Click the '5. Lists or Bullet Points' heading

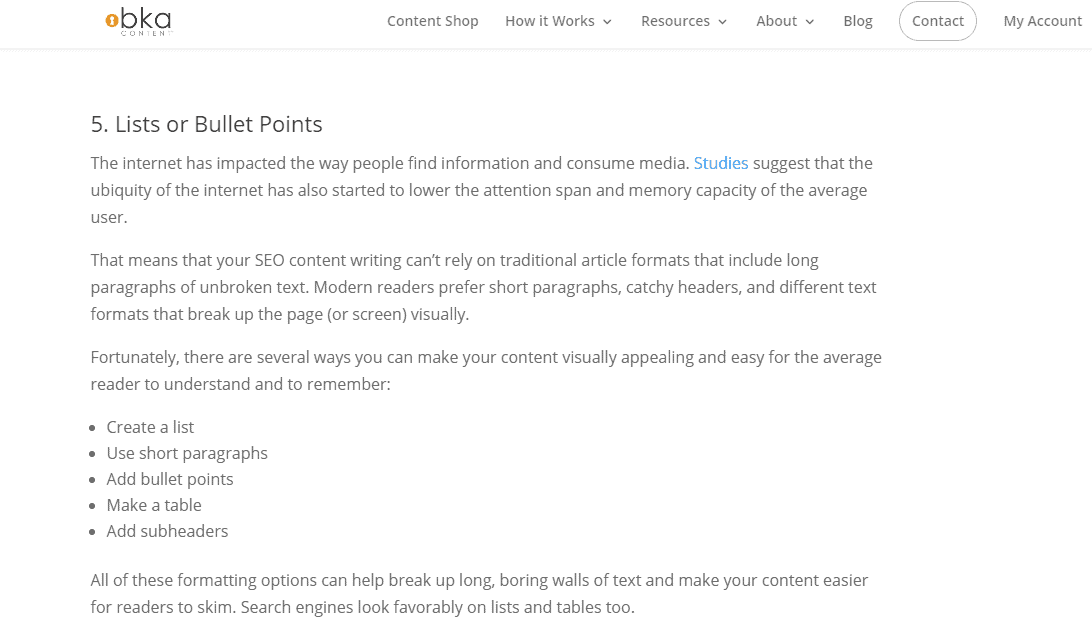[x=207, y=124]
